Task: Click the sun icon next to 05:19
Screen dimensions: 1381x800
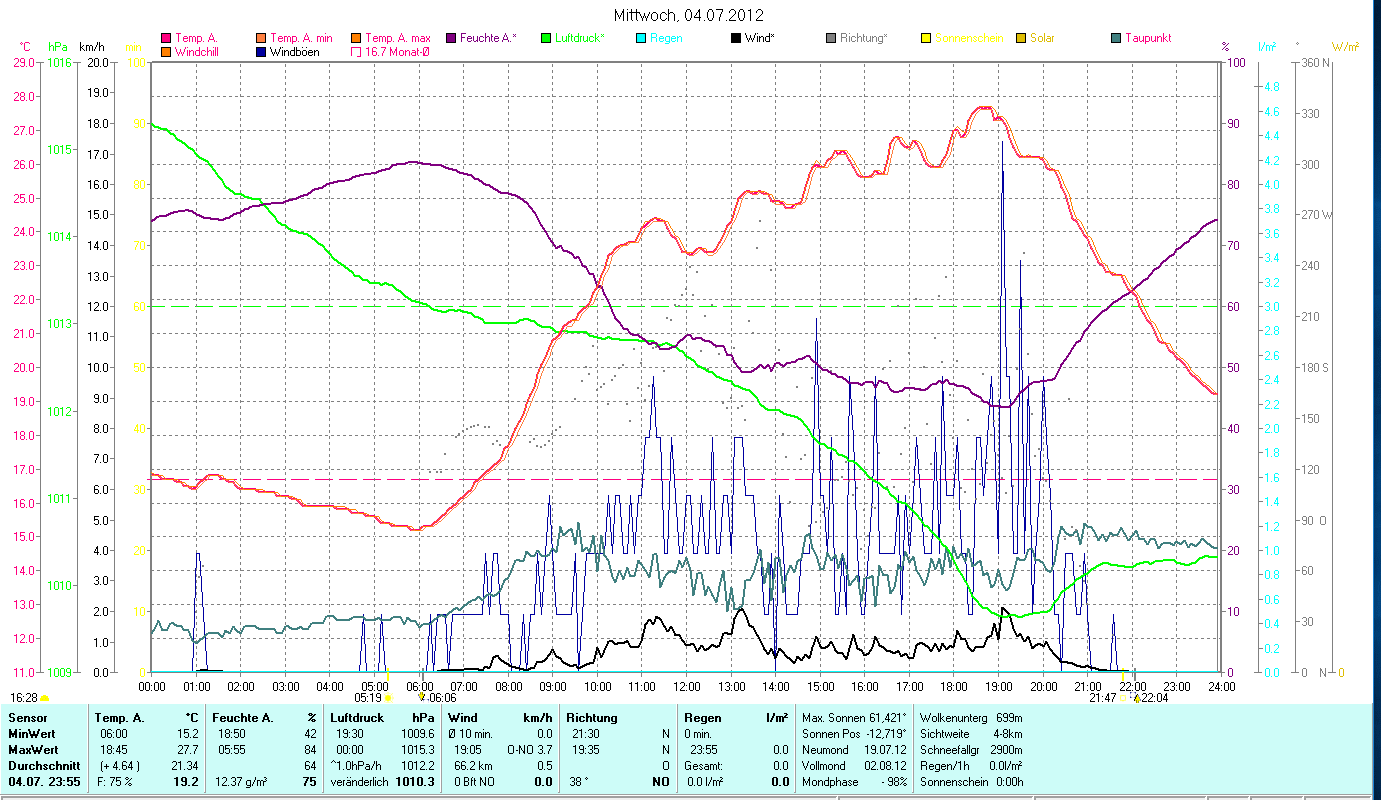Action: click(388, 698)
